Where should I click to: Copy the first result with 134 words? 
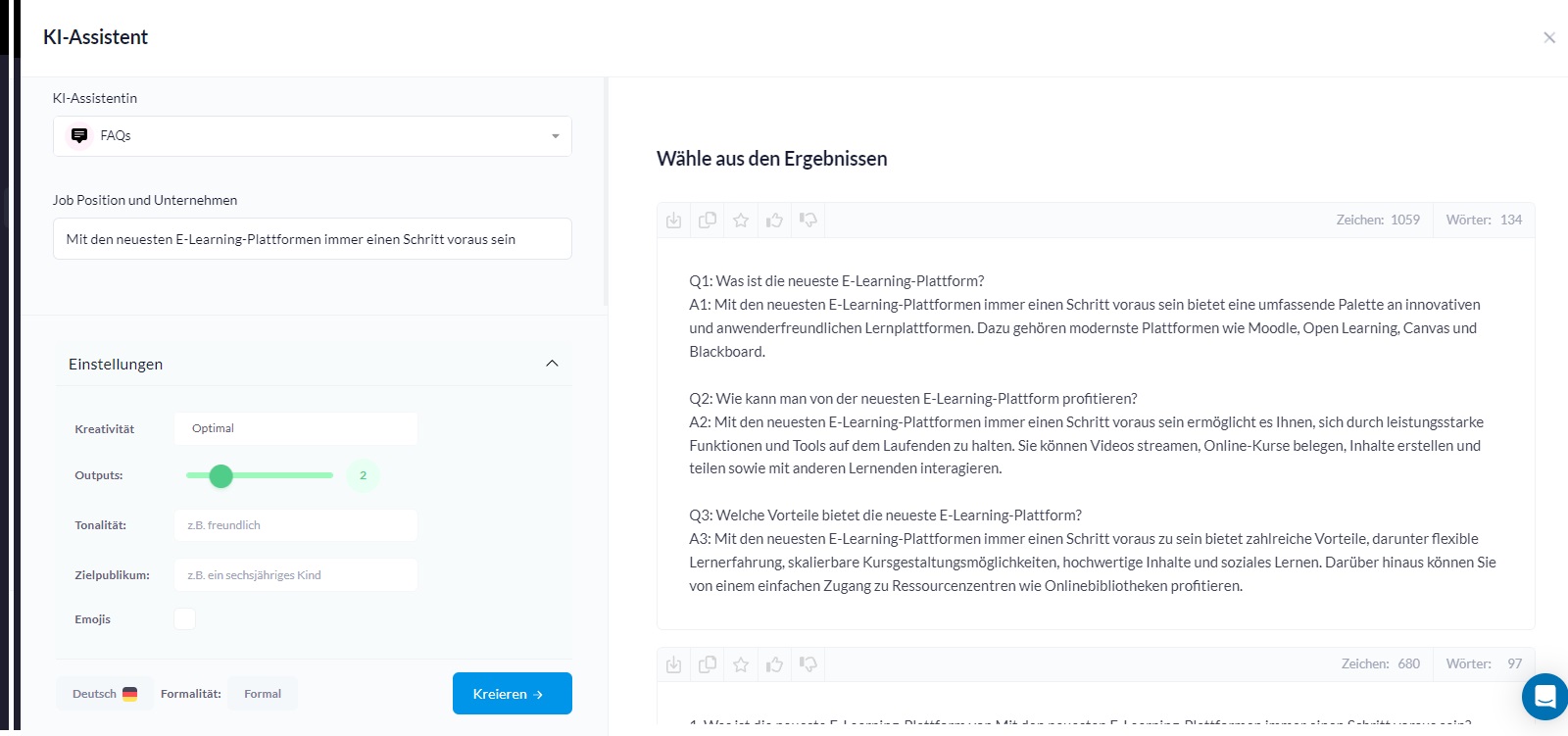point(708,221)
